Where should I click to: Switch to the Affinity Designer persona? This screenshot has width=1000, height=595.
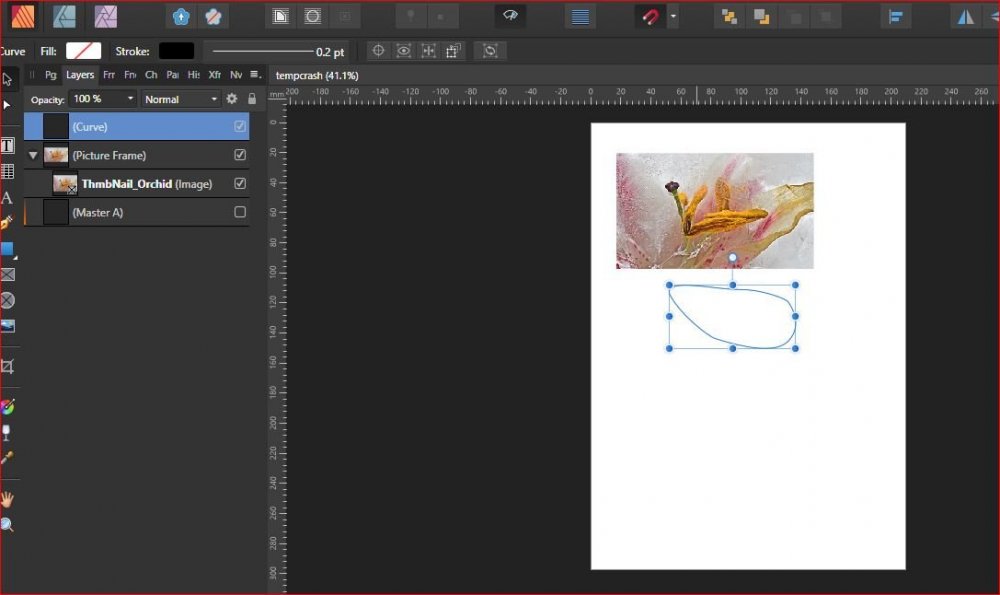[x=65, y=16]
